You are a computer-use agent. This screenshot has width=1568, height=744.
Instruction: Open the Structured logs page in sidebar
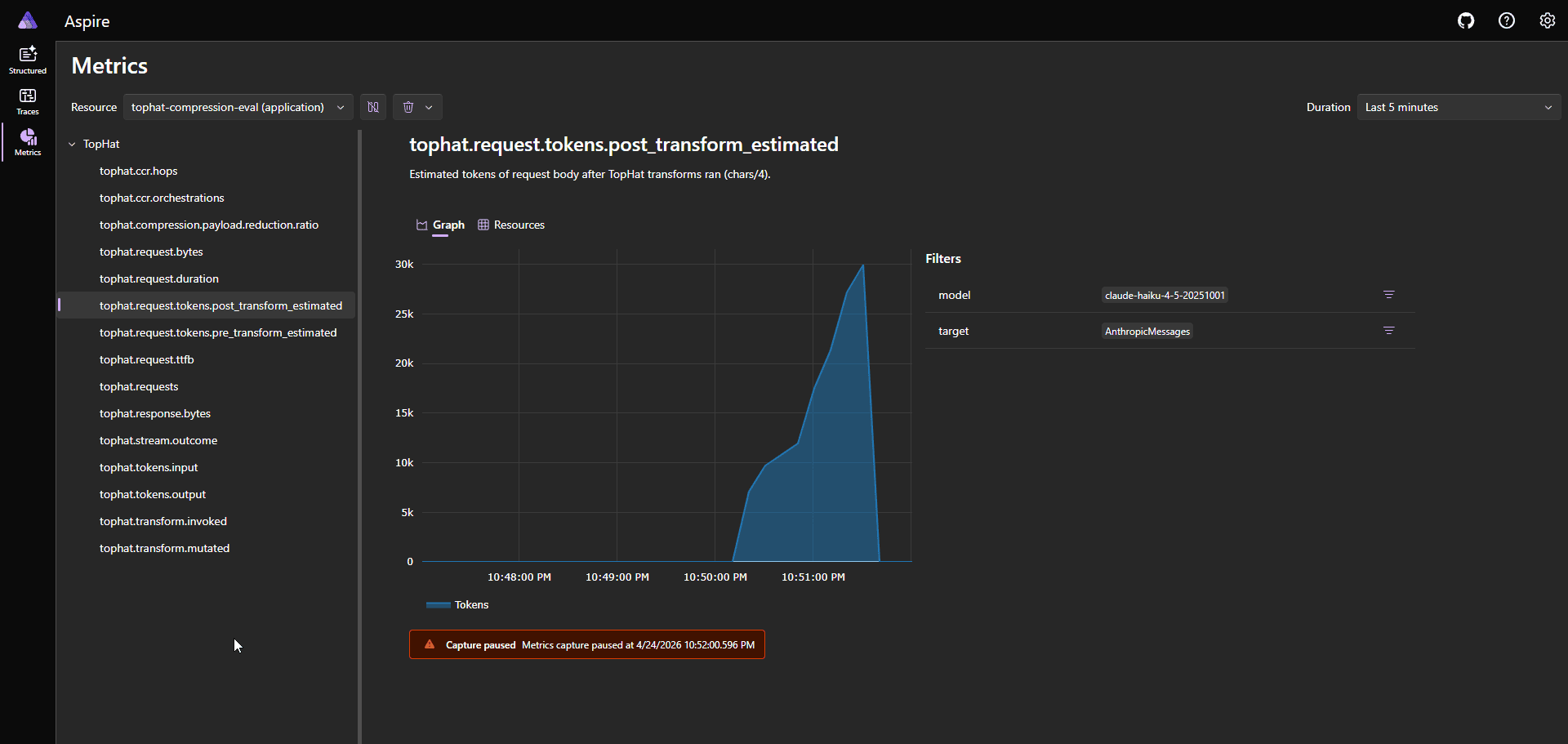point(28,60)
